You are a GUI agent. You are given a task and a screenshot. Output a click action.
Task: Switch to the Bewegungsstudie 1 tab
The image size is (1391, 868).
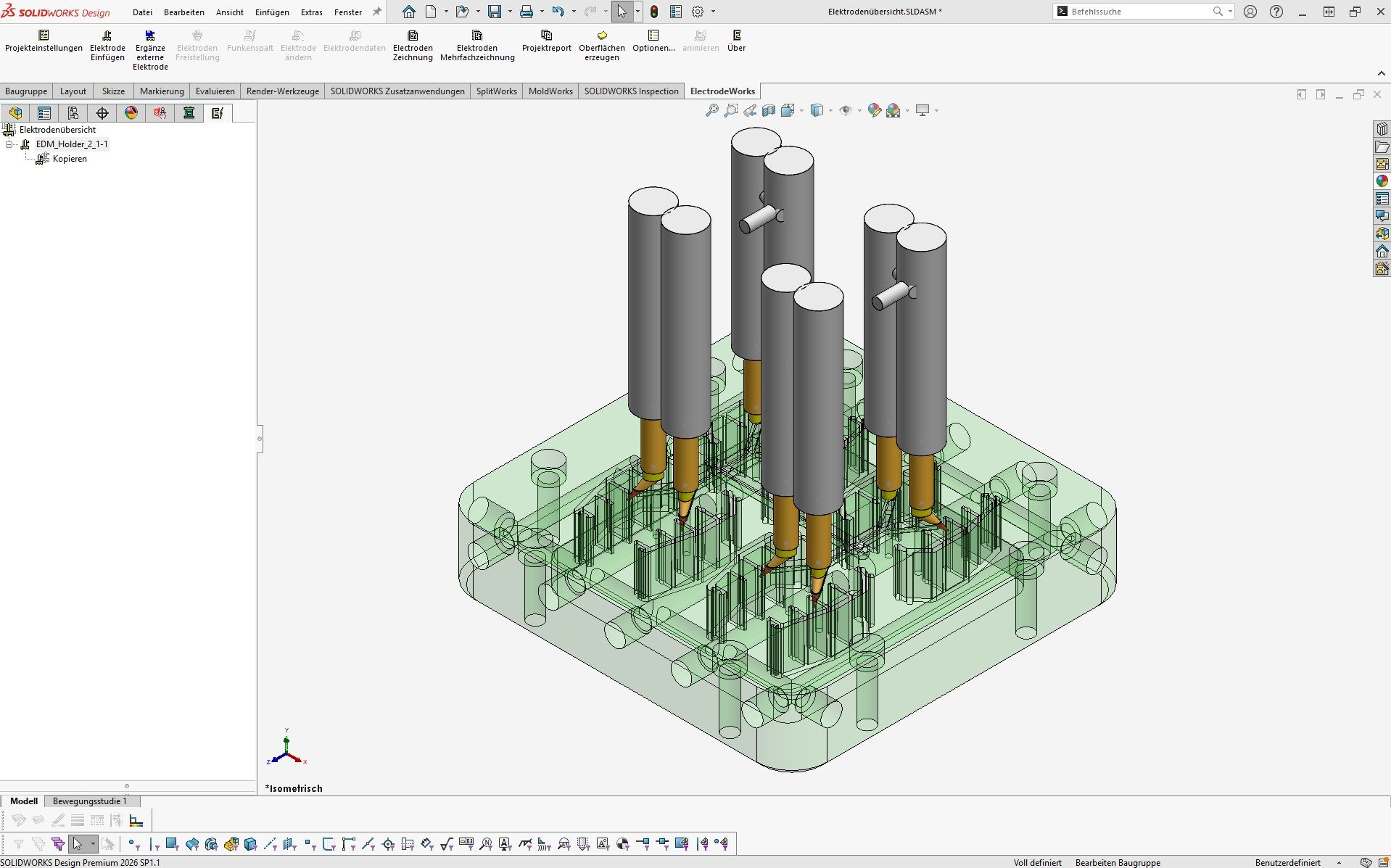(90, 801)
